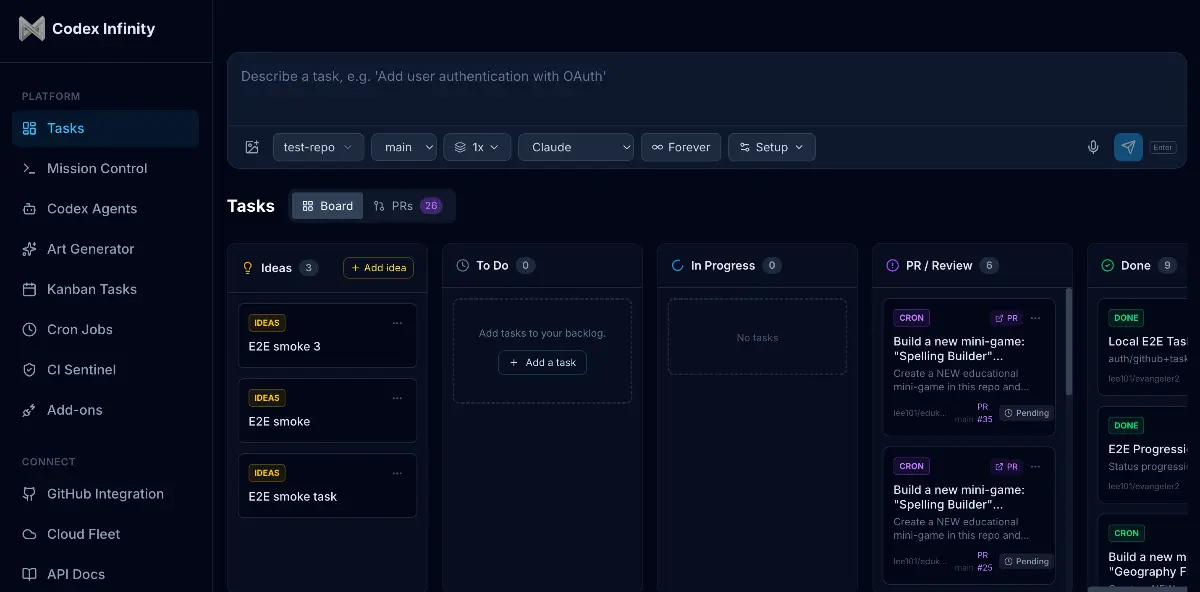Open the test-repo repository dropdown
The image size is (1200, 592).
tap(318, 147)
